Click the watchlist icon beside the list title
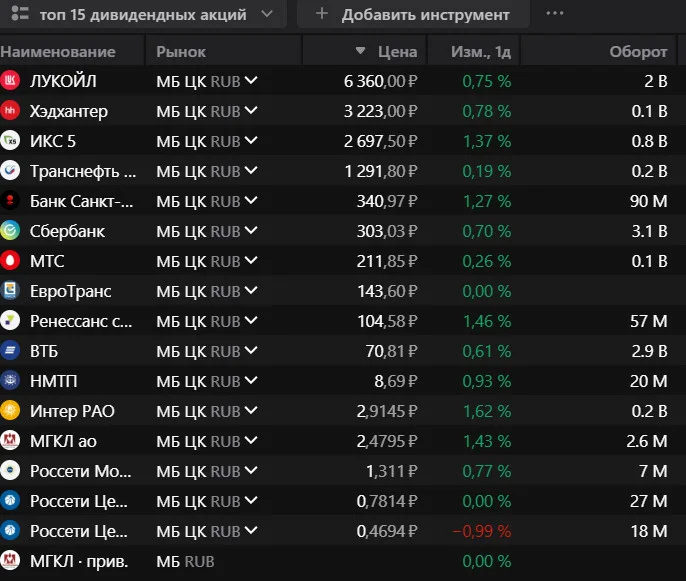This screenshot has width=686, height=581. [20, 14]
